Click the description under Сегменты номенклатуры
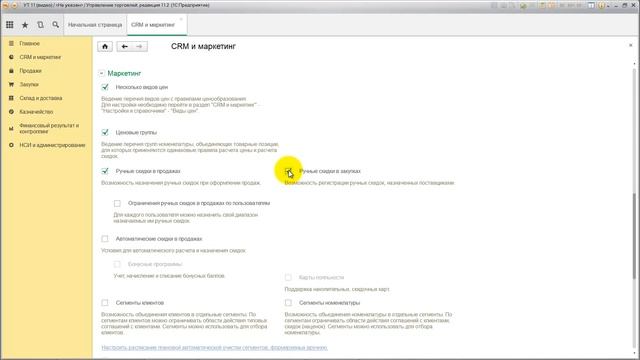The height and width of the screenshot is (360, 640). pyautogui.click(x=368, y=323)
